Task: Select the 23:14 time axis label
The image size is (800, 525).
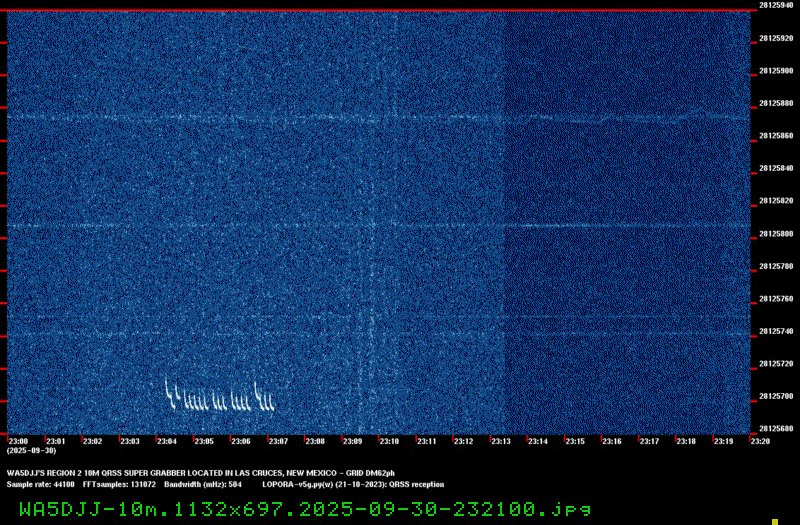Action: 538,441
